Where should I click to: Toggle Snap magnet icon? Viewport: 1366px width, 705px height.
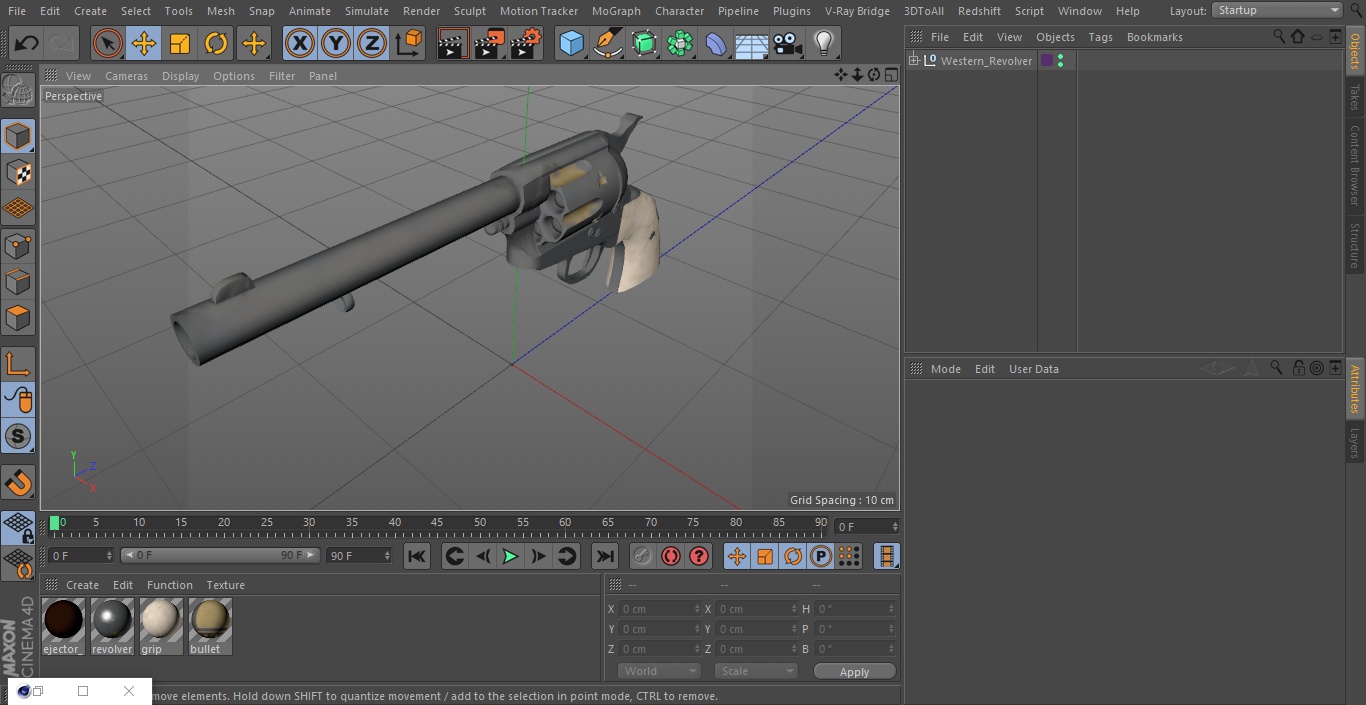(x=18, y=482)
